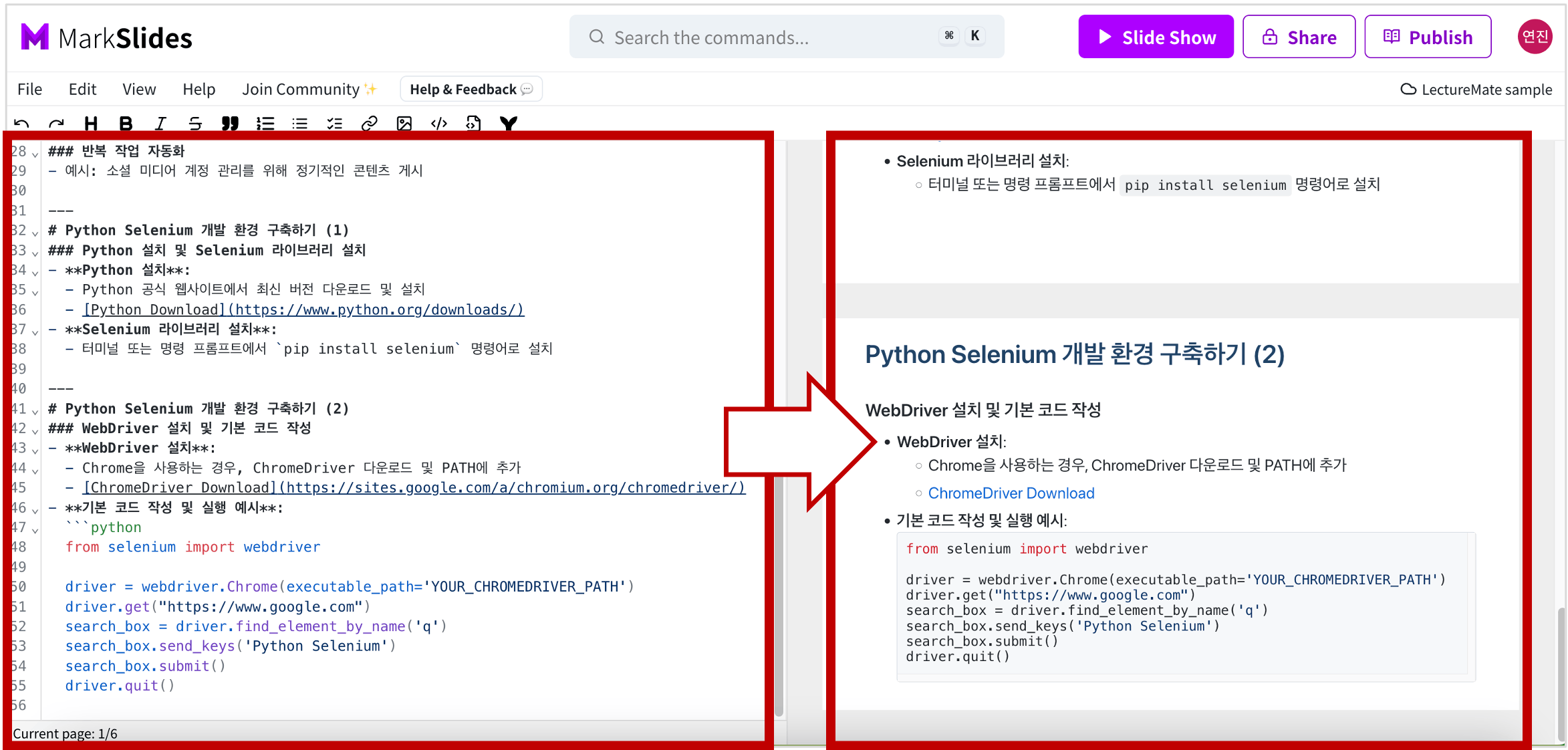This screenshot has height=750, width=1568.
Task: Open the File menu
Action: pyautogui.click(x=29, y=90)
